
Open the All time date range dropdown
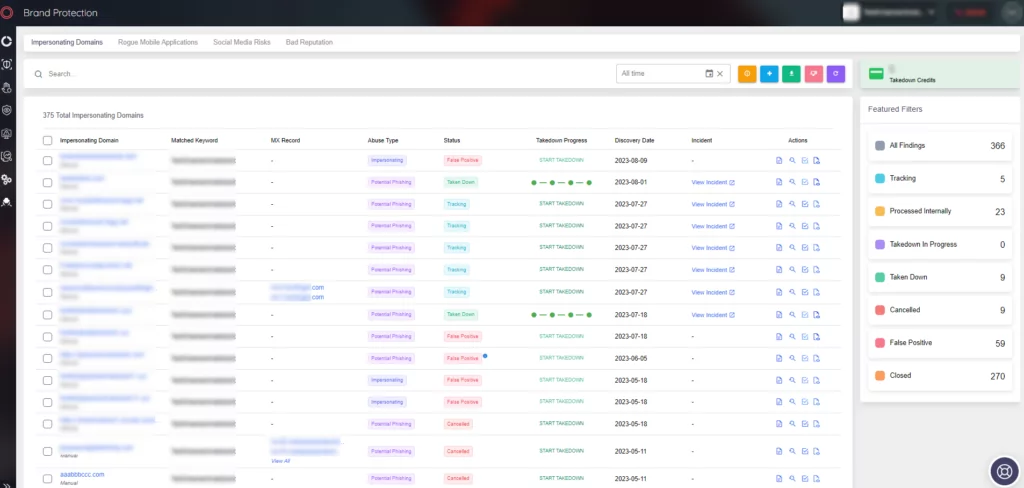[x=660, y=74]
